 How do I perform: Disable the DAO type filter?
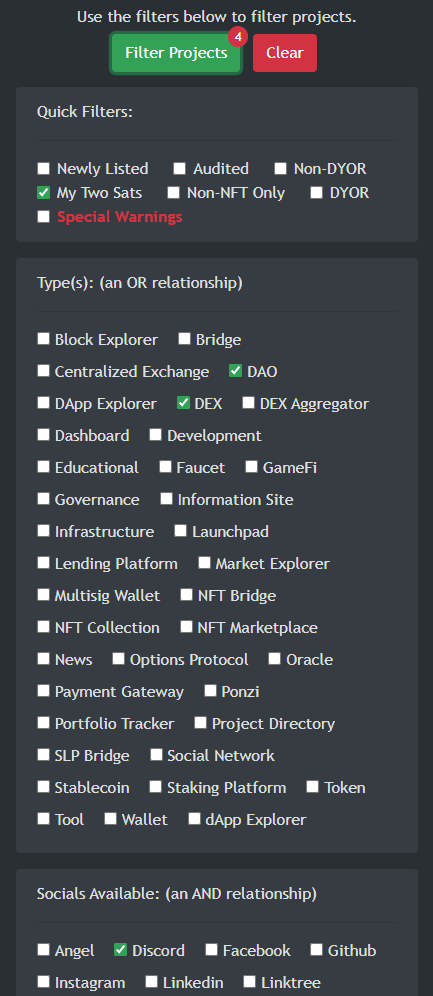(x=236, y=371)
